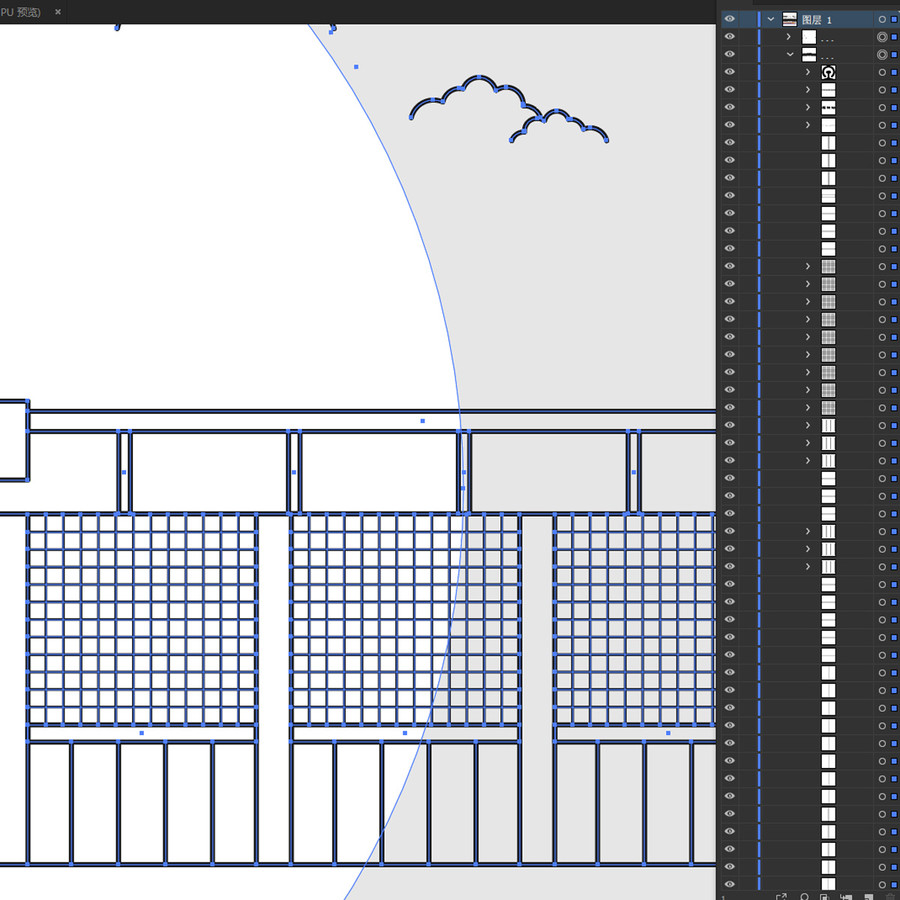Click the Make Clipping Mask icon
The height and width of the screenshot is (900, 900).
click(824, 896)
